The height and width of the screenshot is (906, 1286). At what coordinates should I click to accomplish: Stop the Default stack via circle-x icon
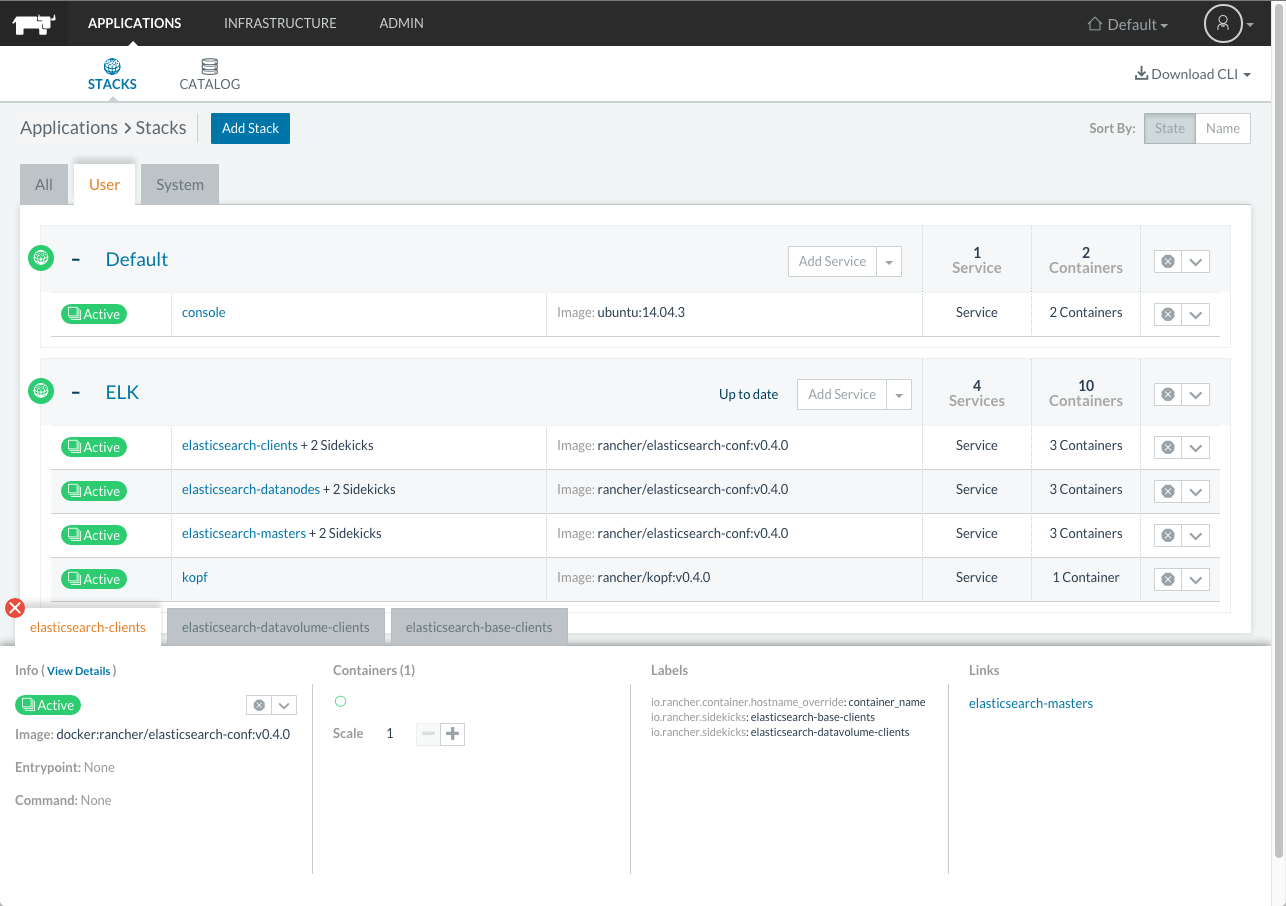(1167, 261)
